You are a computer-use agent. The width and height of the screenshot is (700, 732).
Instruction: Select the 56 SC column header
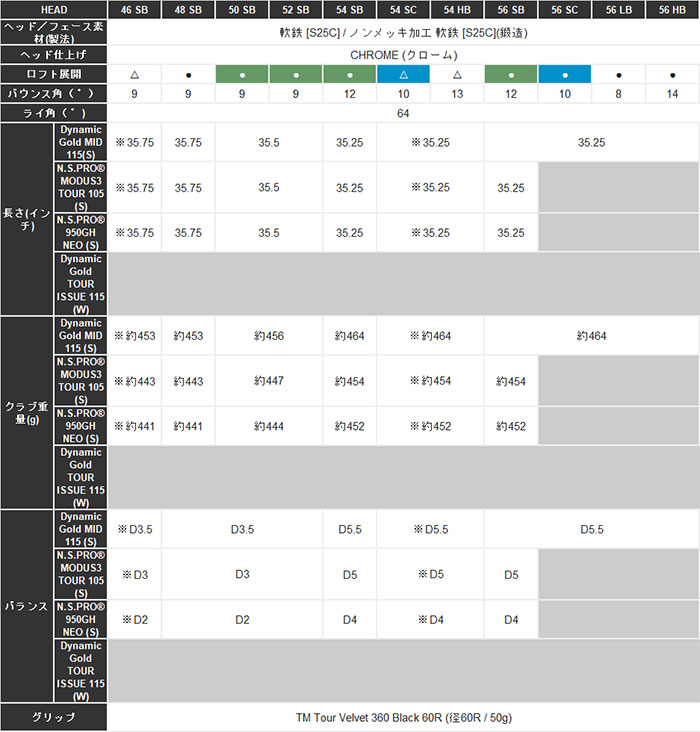pos(565,9)
